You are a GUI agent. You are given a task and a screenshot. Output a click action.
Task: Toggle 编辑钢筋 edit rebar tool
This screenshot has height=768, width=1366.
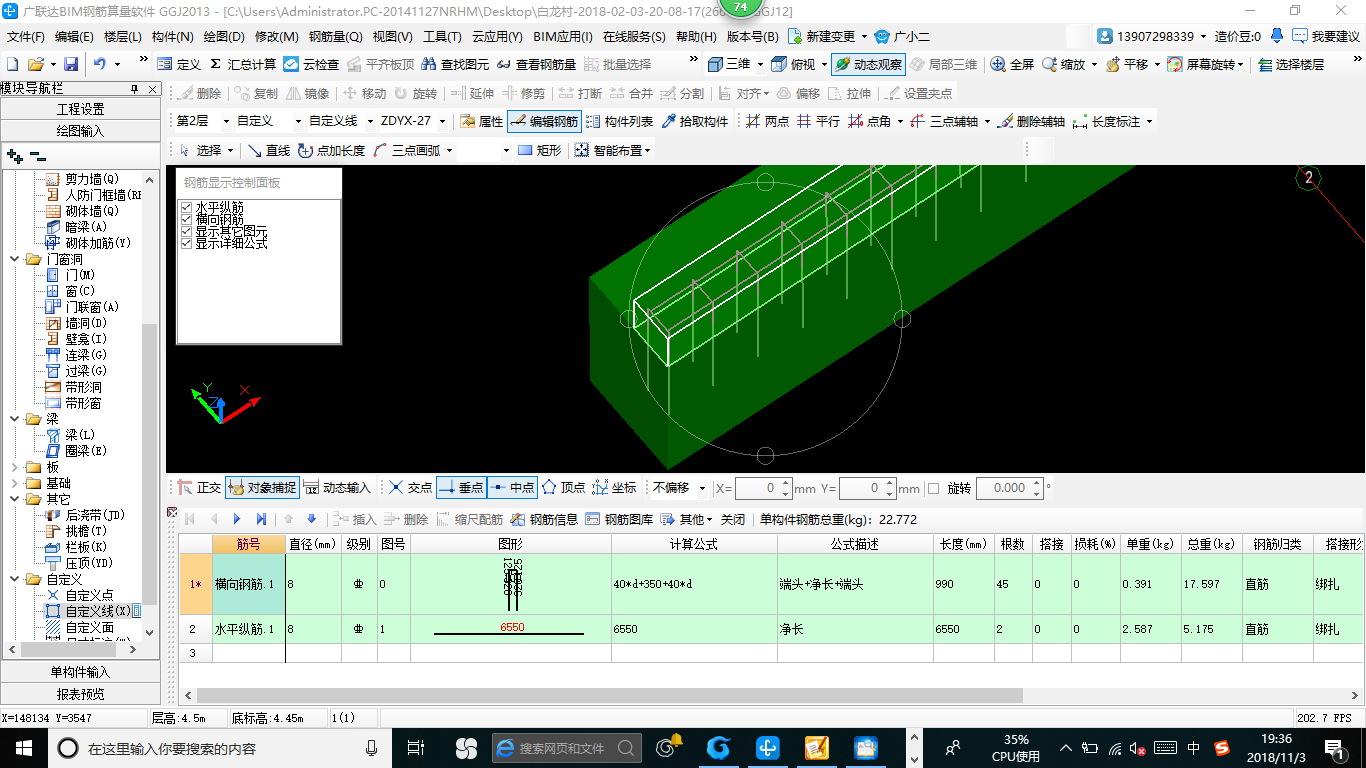pos(544,122)
